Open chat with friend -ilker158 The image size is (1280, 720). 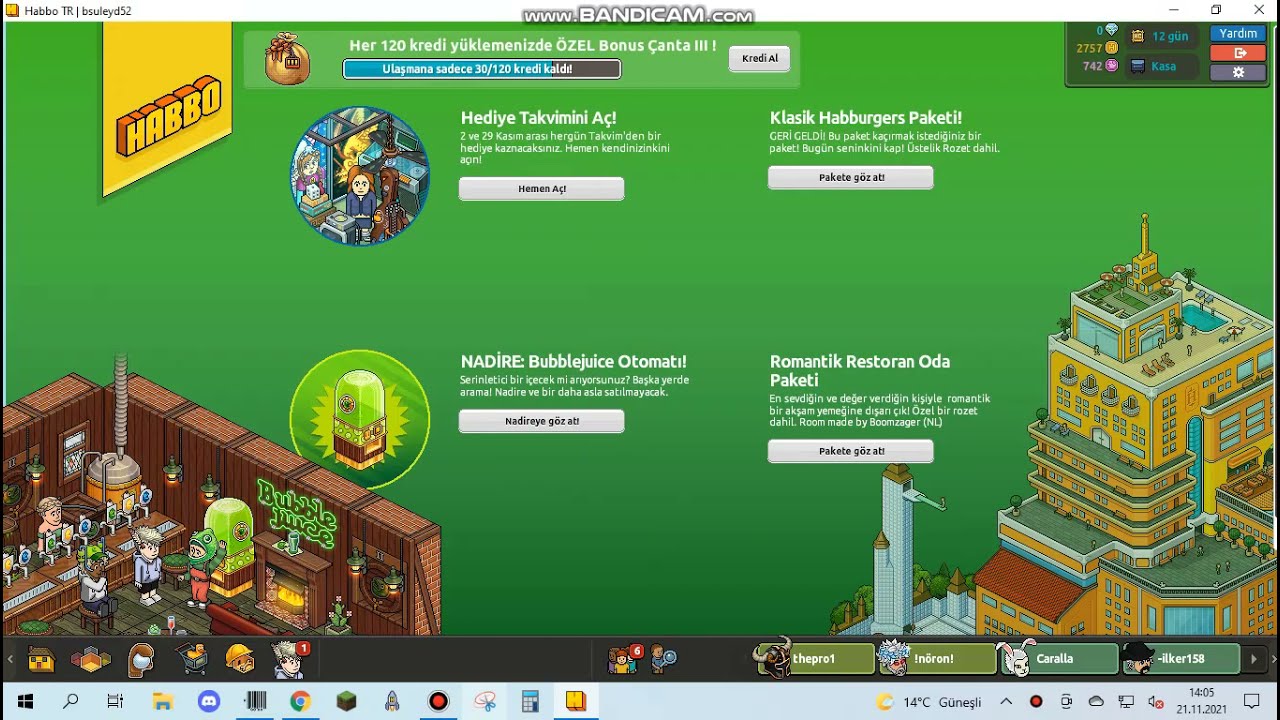pyautogui.click(x=1180, y=659)
